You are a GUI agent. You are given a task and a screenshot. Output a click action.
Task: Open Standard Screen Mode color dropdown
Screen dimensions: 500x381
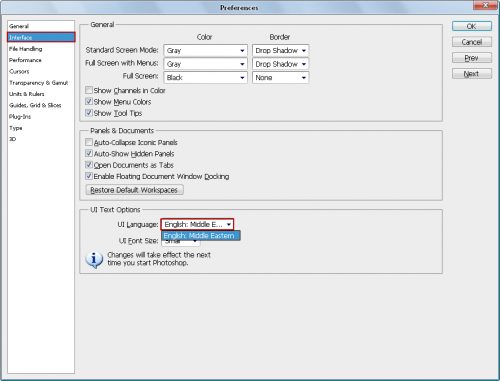coord(205,51)
